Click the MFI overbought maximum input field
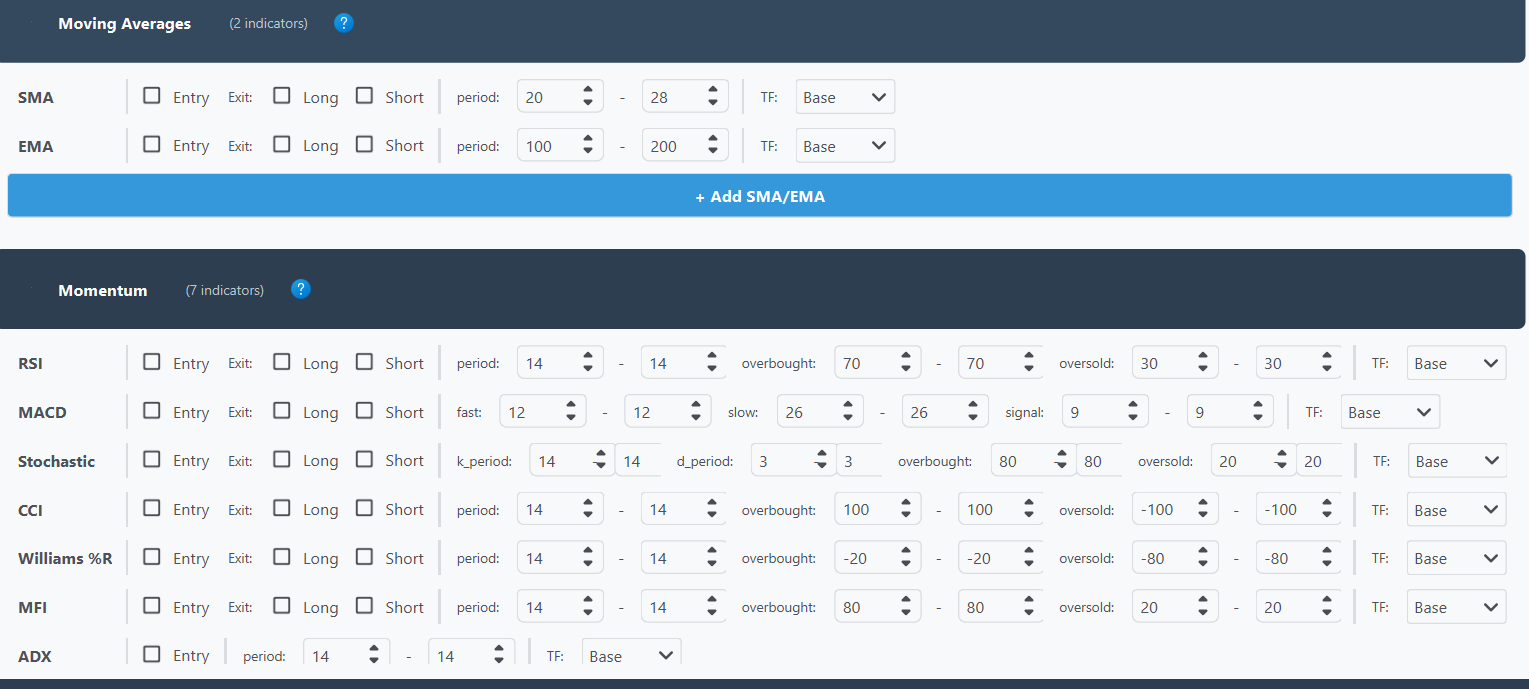The height and width of the screenshot is (689, 1529). click(990, 607)
